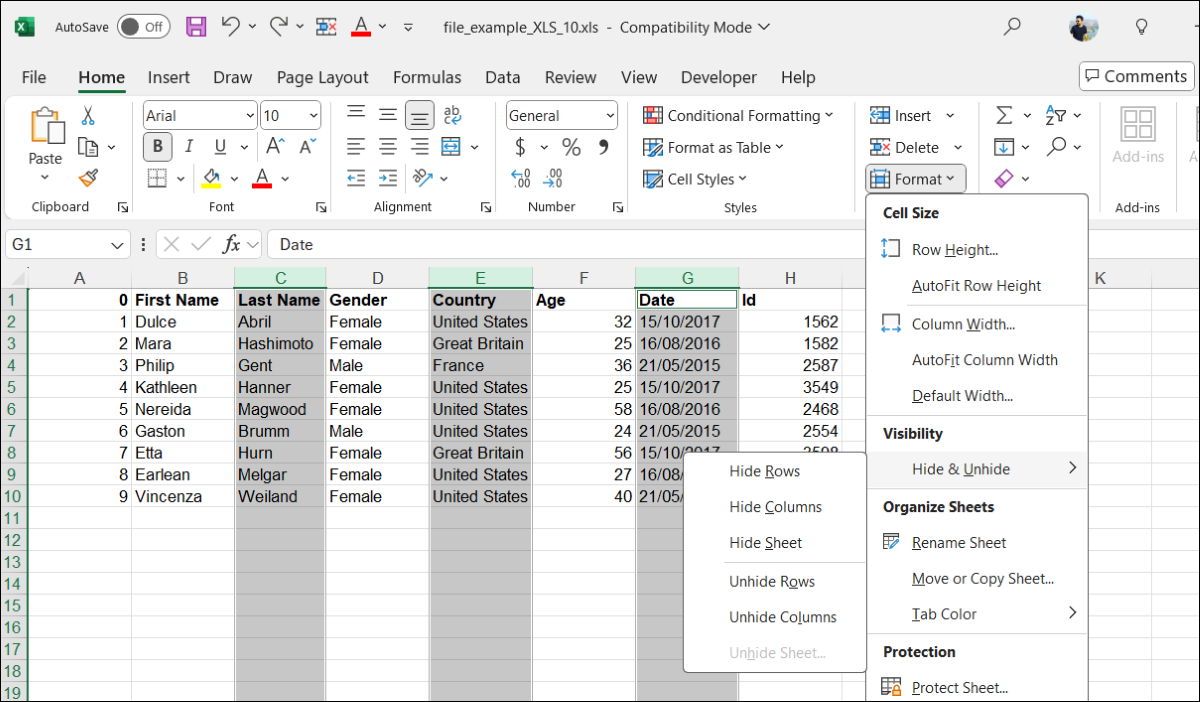
Task: Decrease the cell indent
Action: (x=356, y=178)
